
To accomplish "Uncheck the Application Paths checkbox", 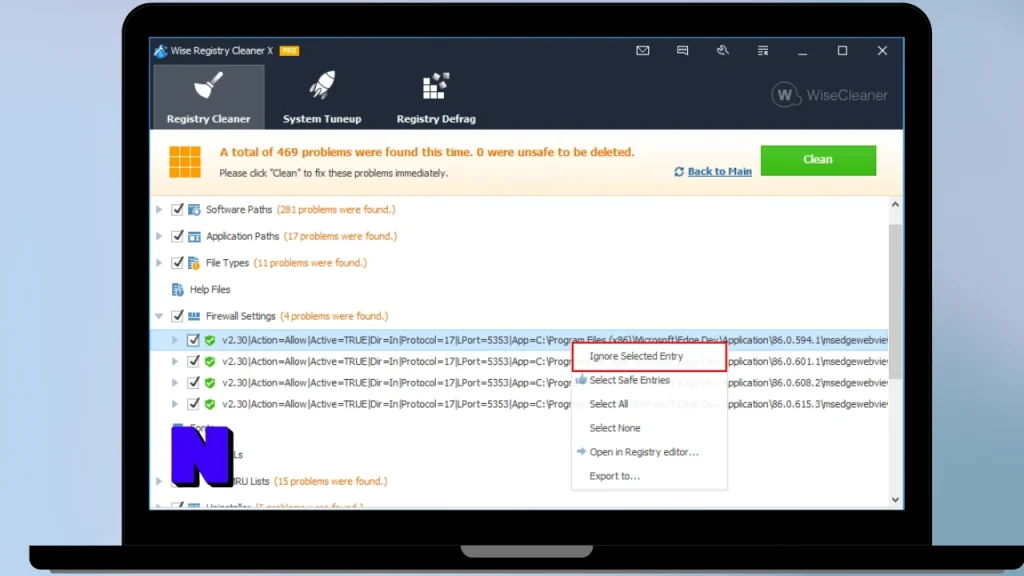I will [x=177, y=236].
